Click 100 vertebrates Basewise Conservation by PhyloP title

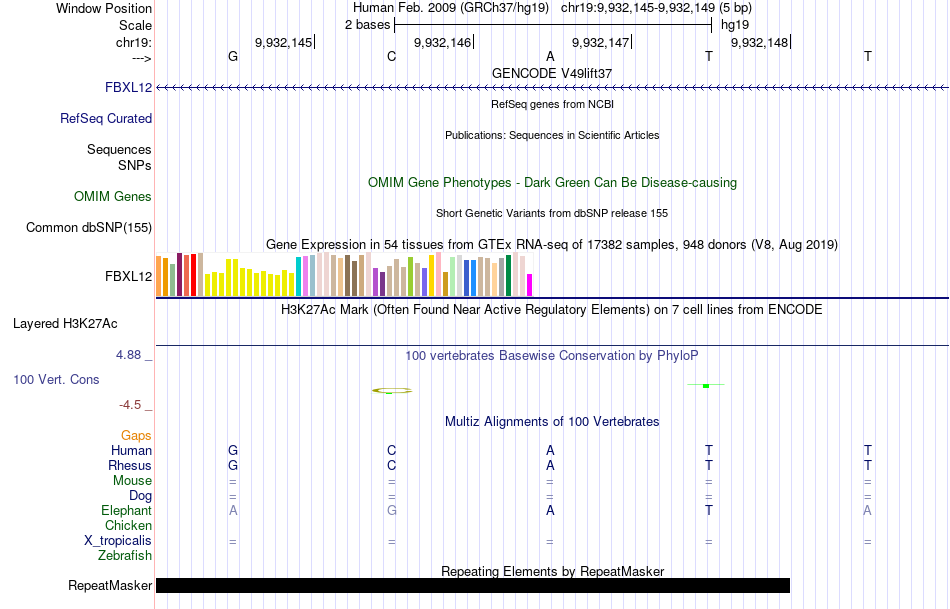[552, 356]
